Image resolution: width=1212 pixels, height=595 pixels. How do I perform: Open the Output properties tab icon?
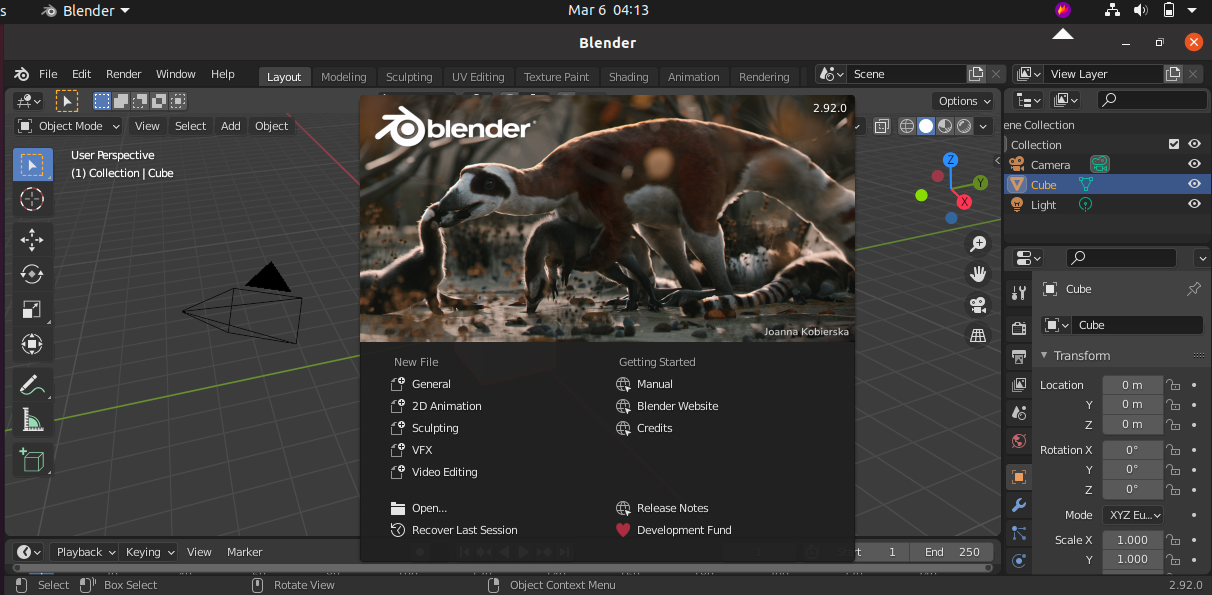(1019, 356)
